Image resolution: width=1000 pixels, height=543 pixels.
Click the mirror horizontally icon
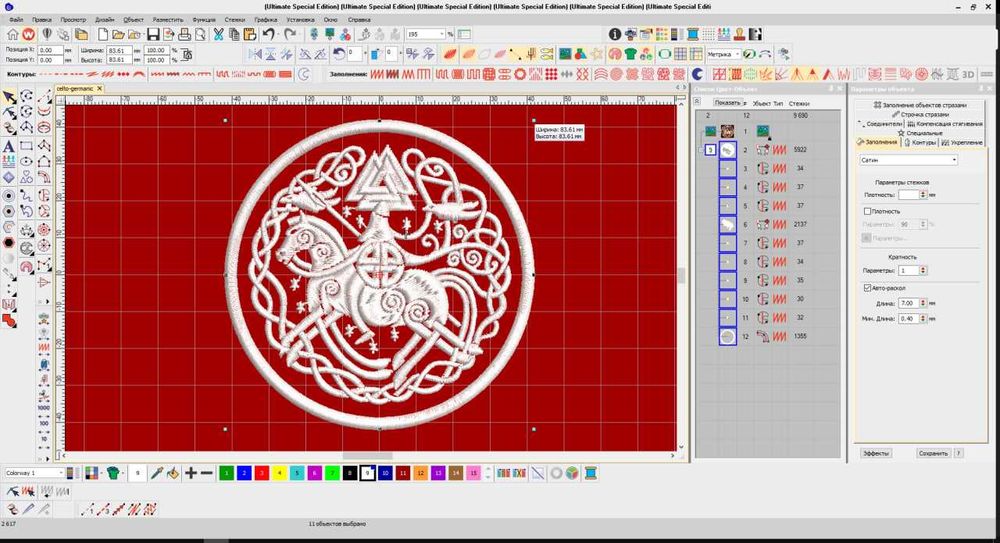click(255, 54)
